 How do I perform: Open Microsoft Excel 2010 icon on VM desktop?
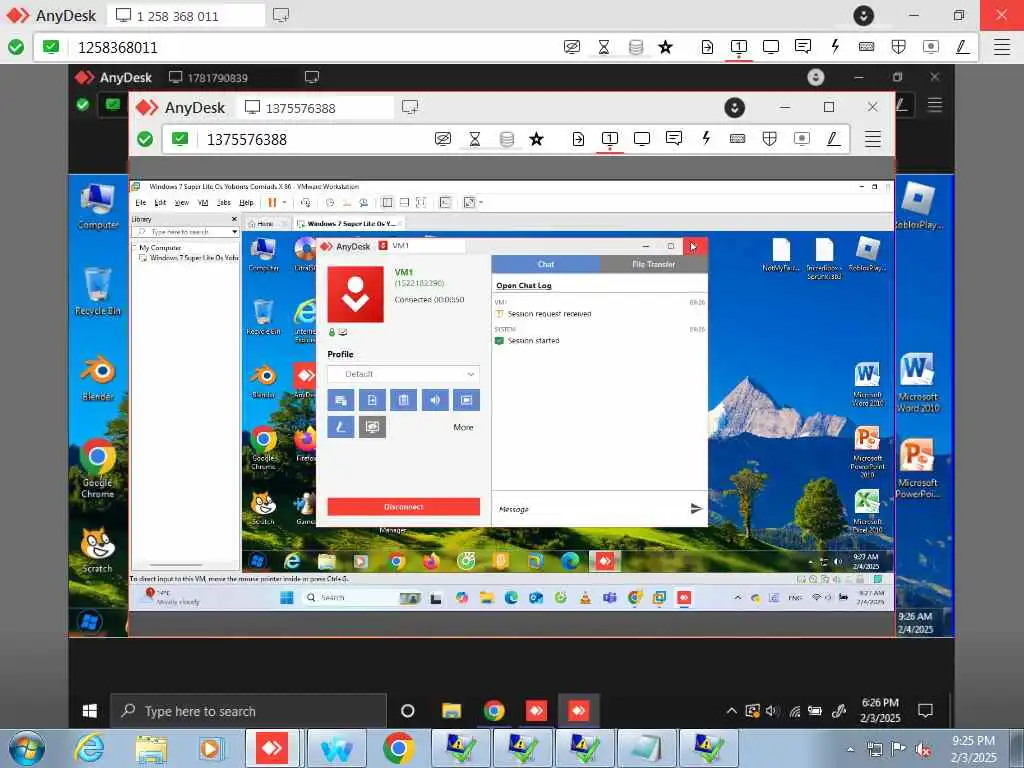coord(867,513)
